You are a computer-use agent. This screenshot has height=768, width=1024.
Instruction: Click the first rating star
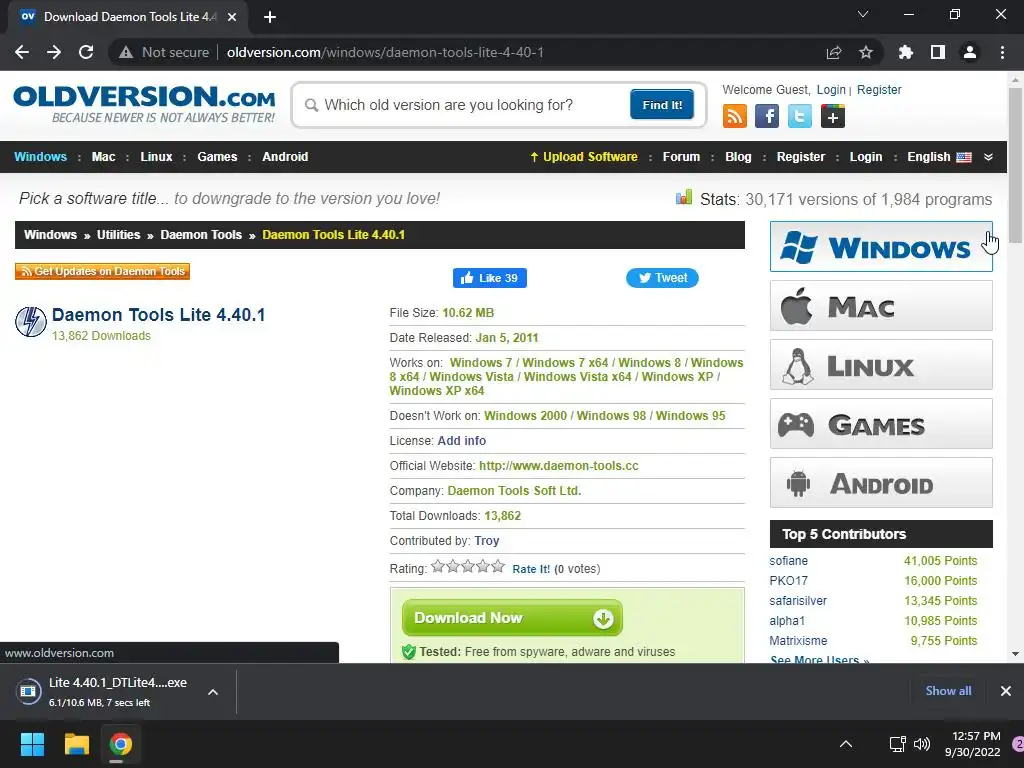click(438, 566)
